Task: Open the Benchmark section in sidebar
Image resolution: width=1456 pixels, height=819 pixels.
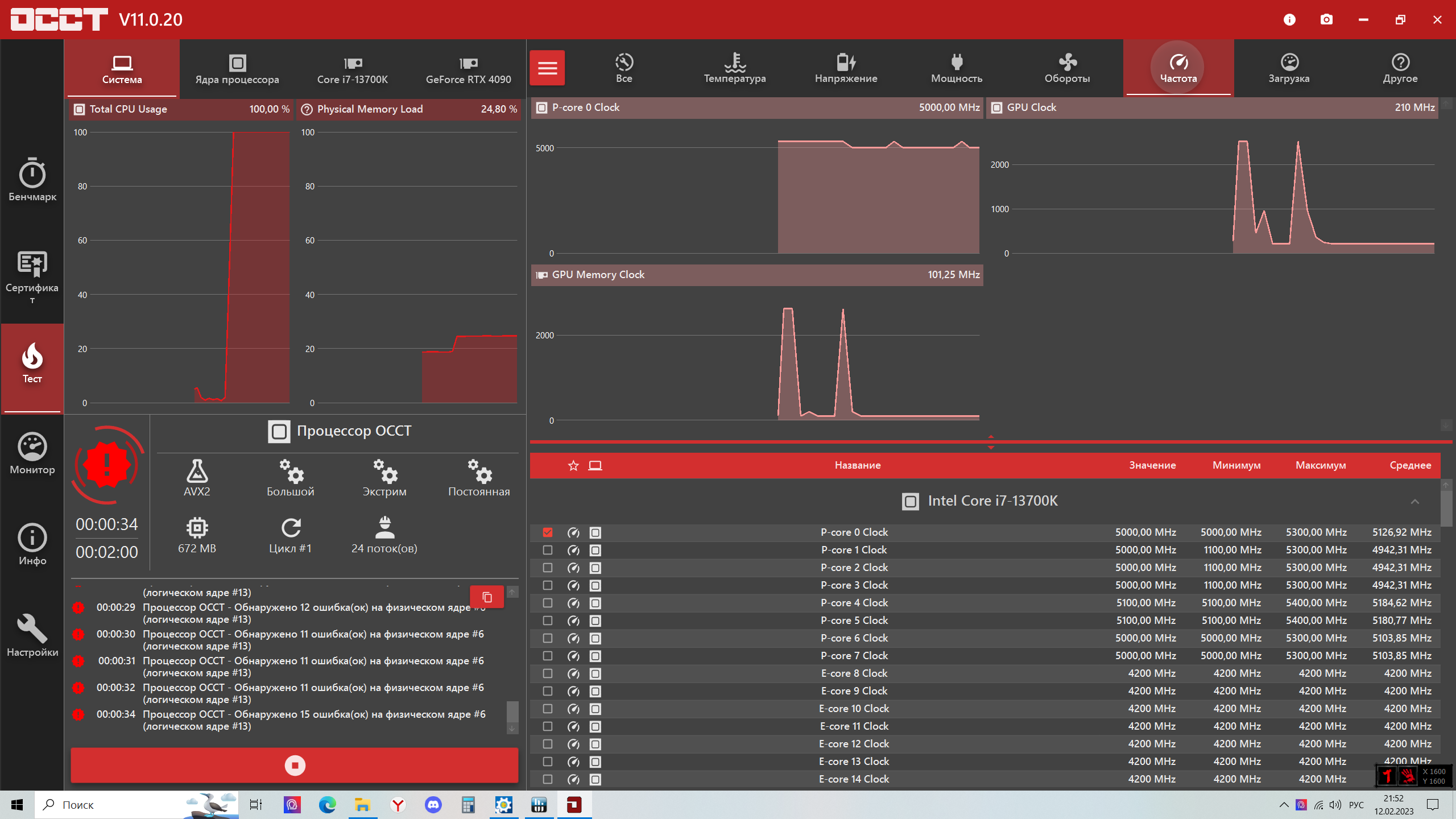Action: click(x=32, y=179)
